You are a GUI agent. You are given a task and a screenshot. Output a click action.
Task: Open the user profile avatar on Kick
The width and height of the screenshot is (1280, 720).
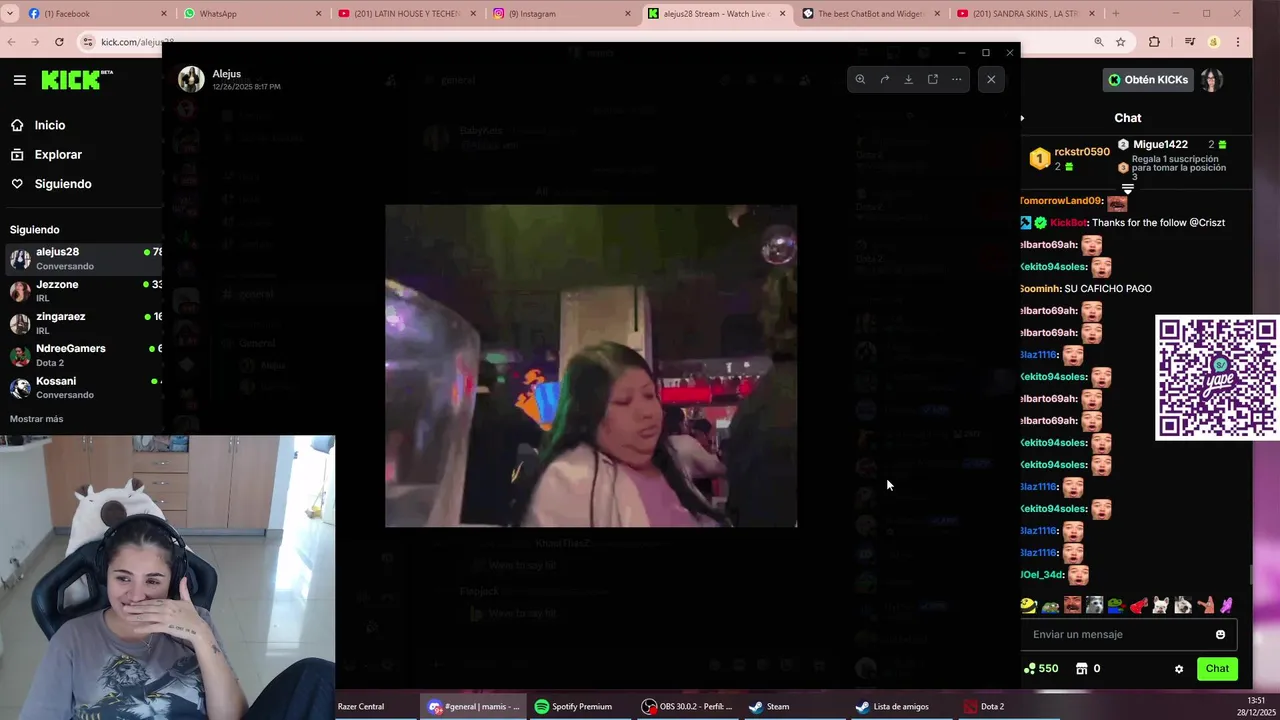click(x=1212, y=80)
